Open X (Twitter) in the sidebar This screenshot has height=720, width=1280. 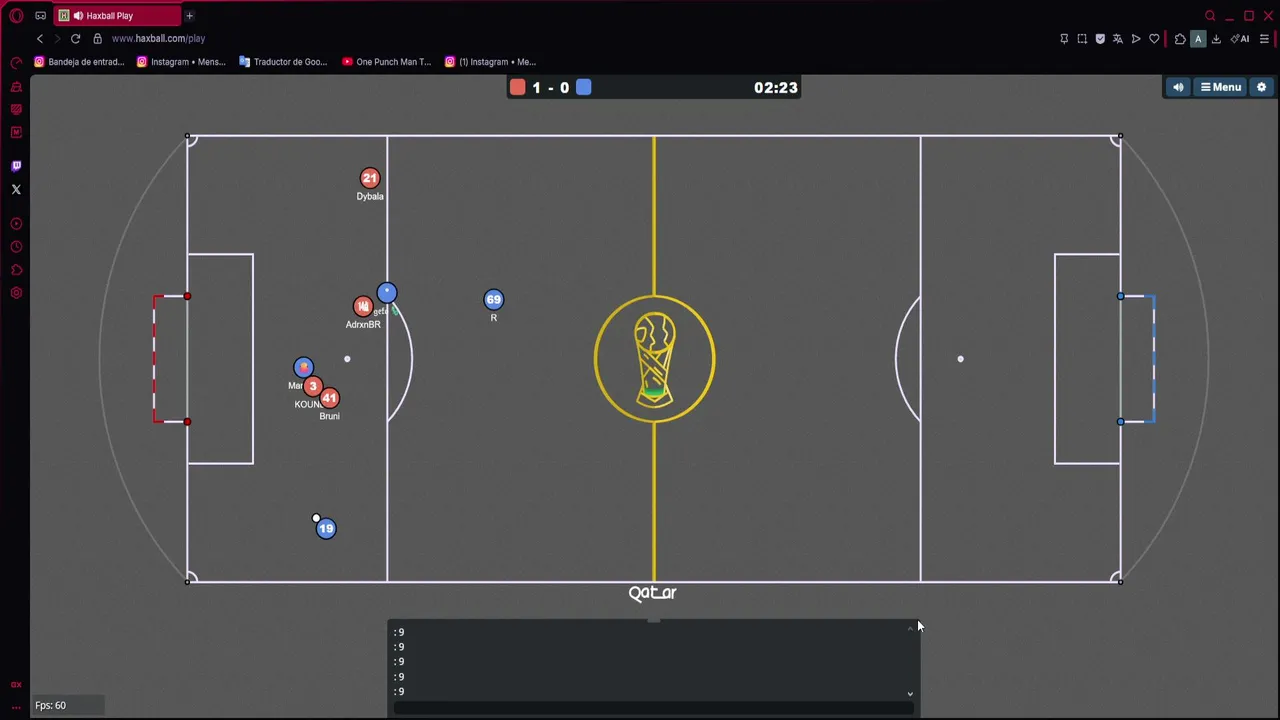coord(16,189)
